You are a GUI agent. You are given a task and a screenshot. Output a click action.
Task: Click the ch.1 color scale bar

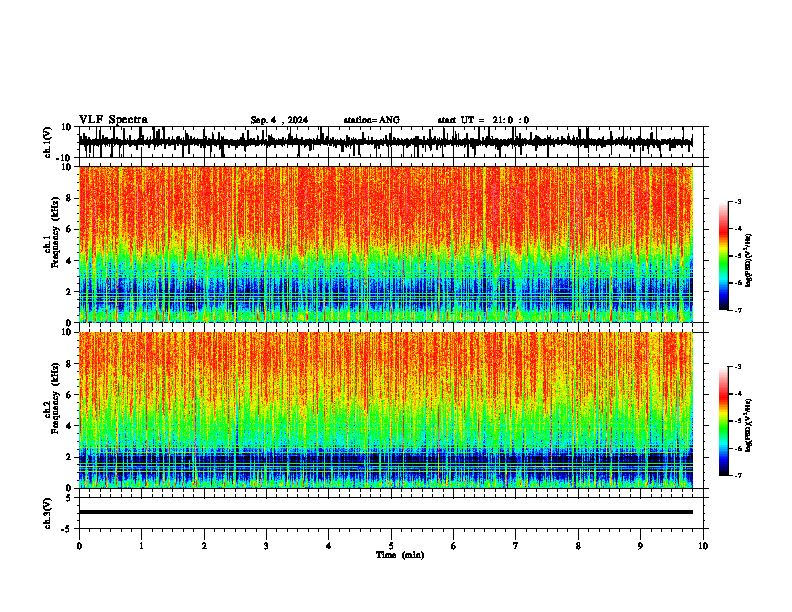pos(724,256)
